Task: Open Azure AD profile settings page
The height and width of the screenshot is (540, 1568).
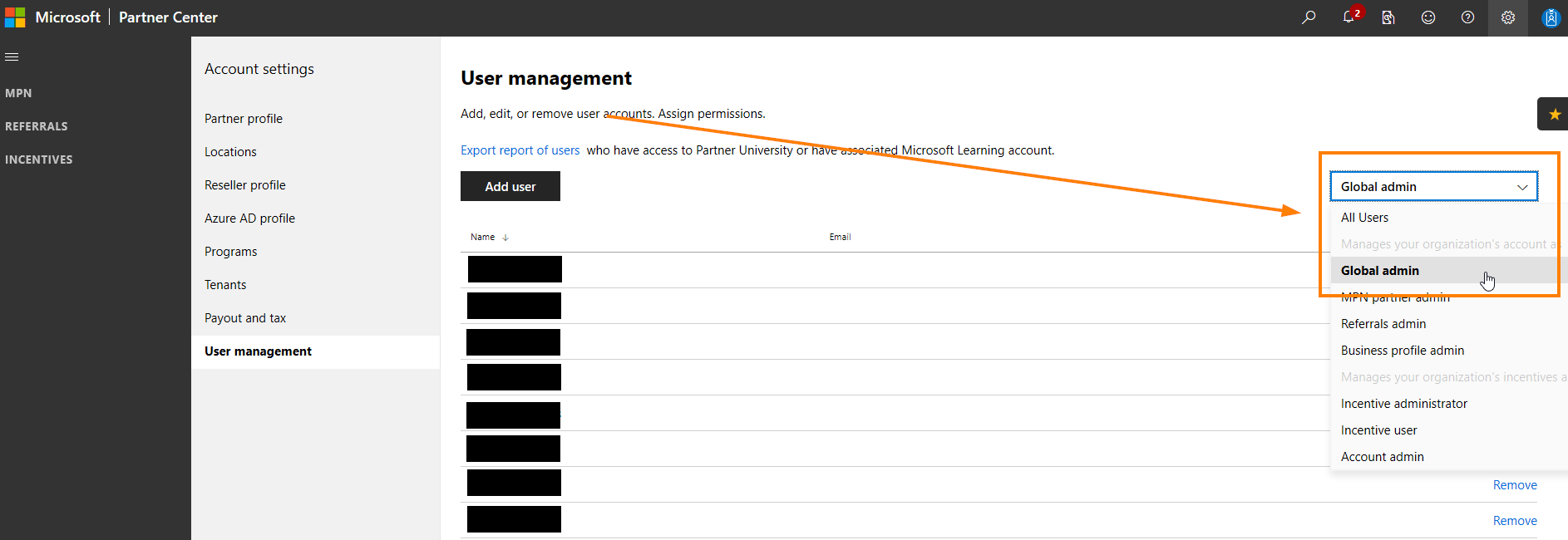Action: pos(249,218)
